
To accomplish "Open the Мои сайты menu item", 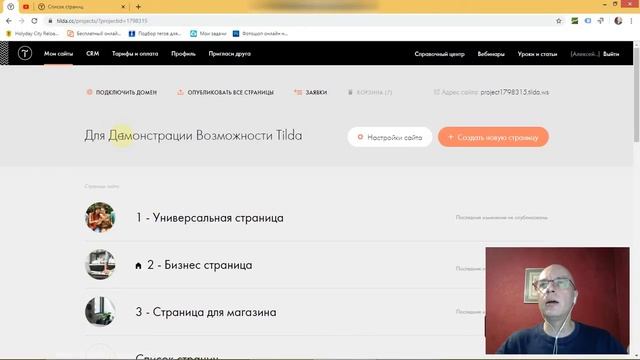I will (58, 53).
